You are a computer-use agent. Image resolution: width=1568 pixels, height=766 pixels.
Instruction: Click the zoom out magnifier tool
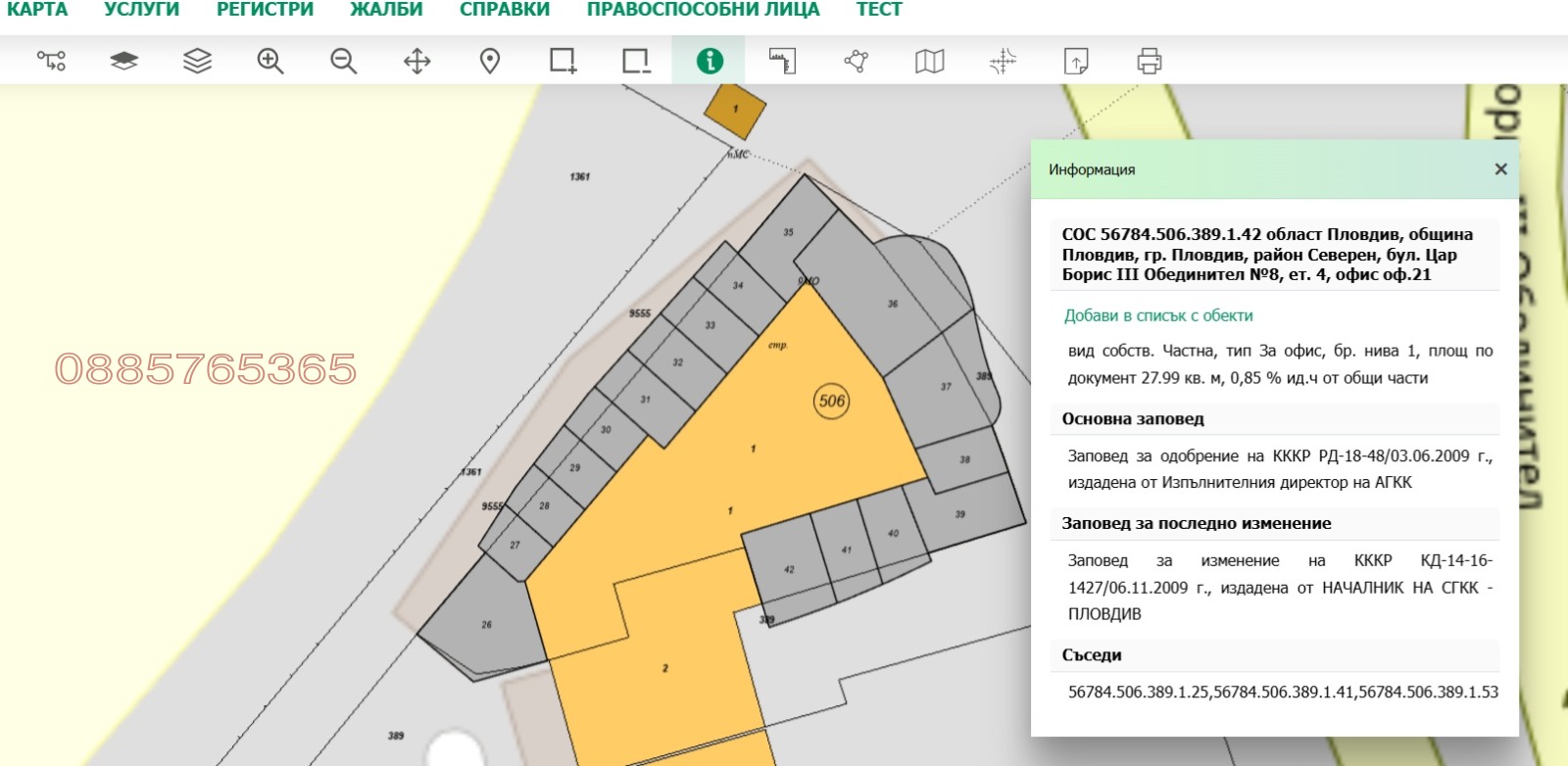tap(343, 61)
